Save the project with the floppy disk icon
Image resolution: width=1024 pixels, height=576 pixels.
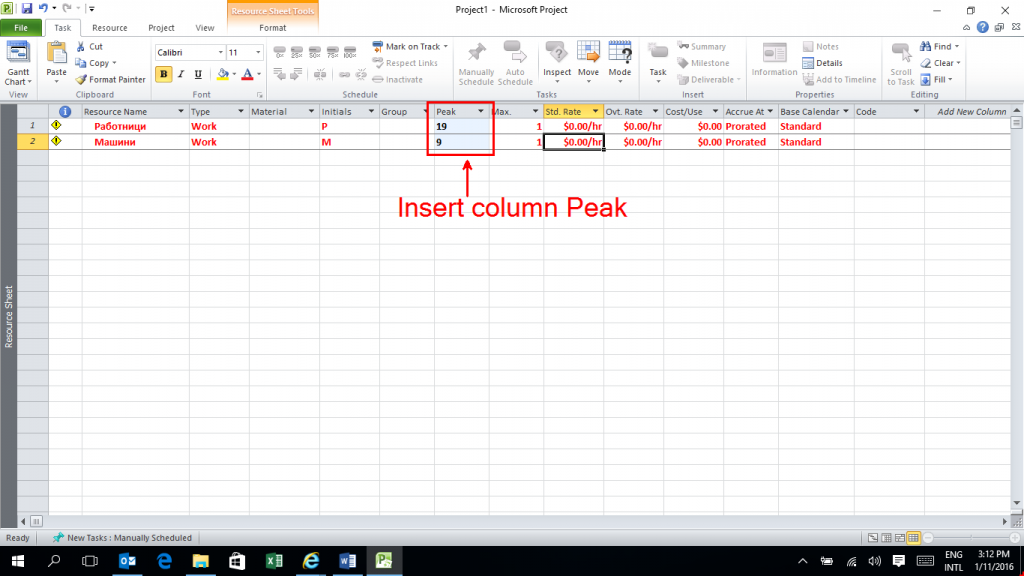click(x=27, y=9)
